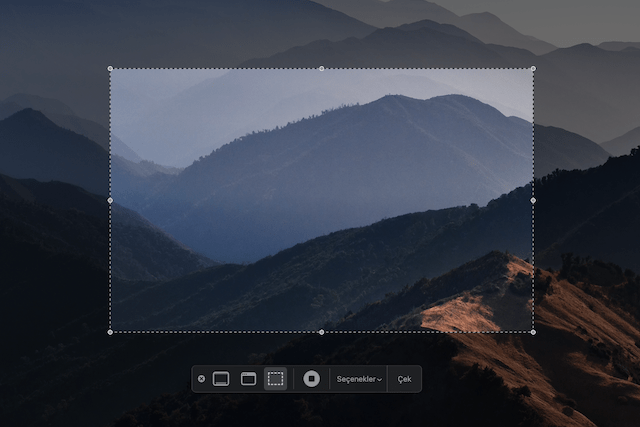This screenshot has width=640, height=427.
Task: Click the bottom-left selection corner handle
Action: pos(110,332)
